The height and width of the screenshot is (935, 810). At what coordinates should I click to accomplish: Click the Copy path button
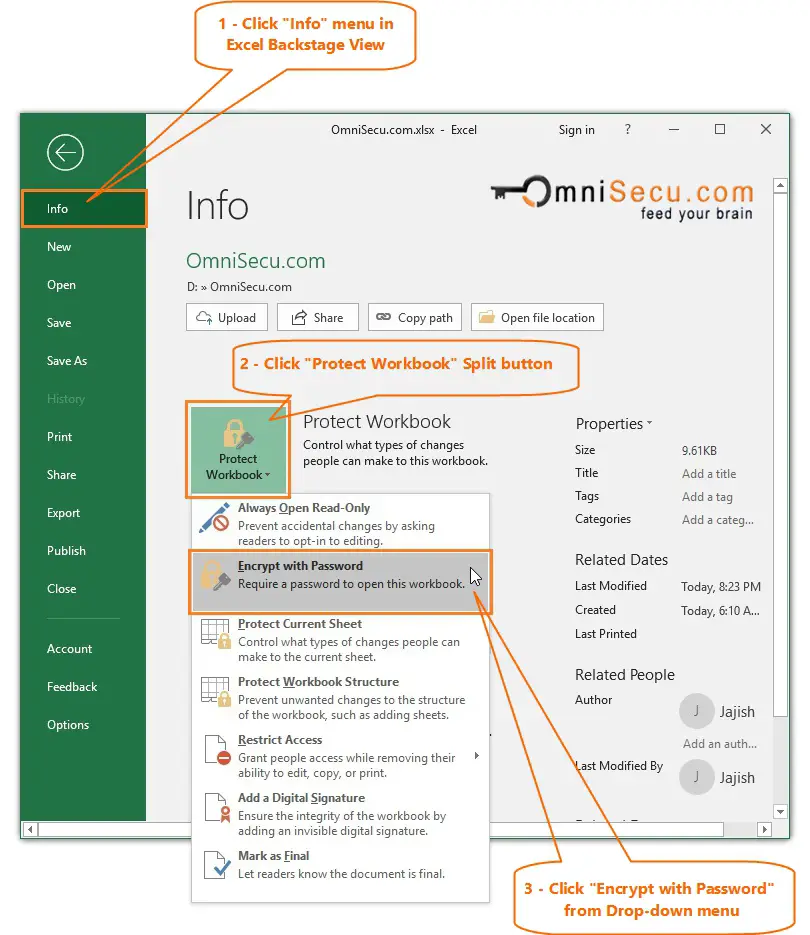click(415, 317)
